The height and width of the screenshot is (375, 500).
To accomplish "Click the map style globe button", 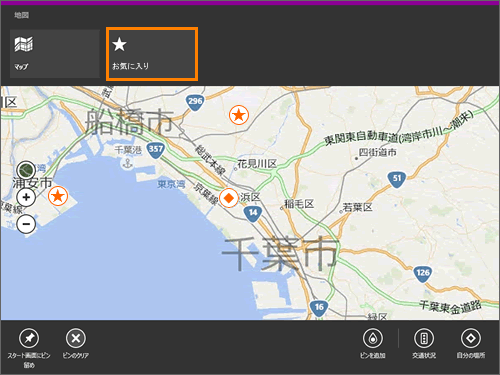I will (26, 170).
